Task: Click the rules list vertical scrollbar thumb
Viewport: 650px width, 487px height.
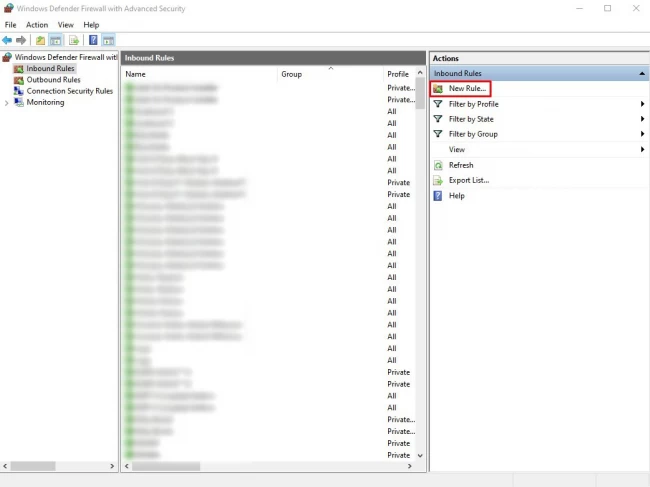Action: point(420,93)
